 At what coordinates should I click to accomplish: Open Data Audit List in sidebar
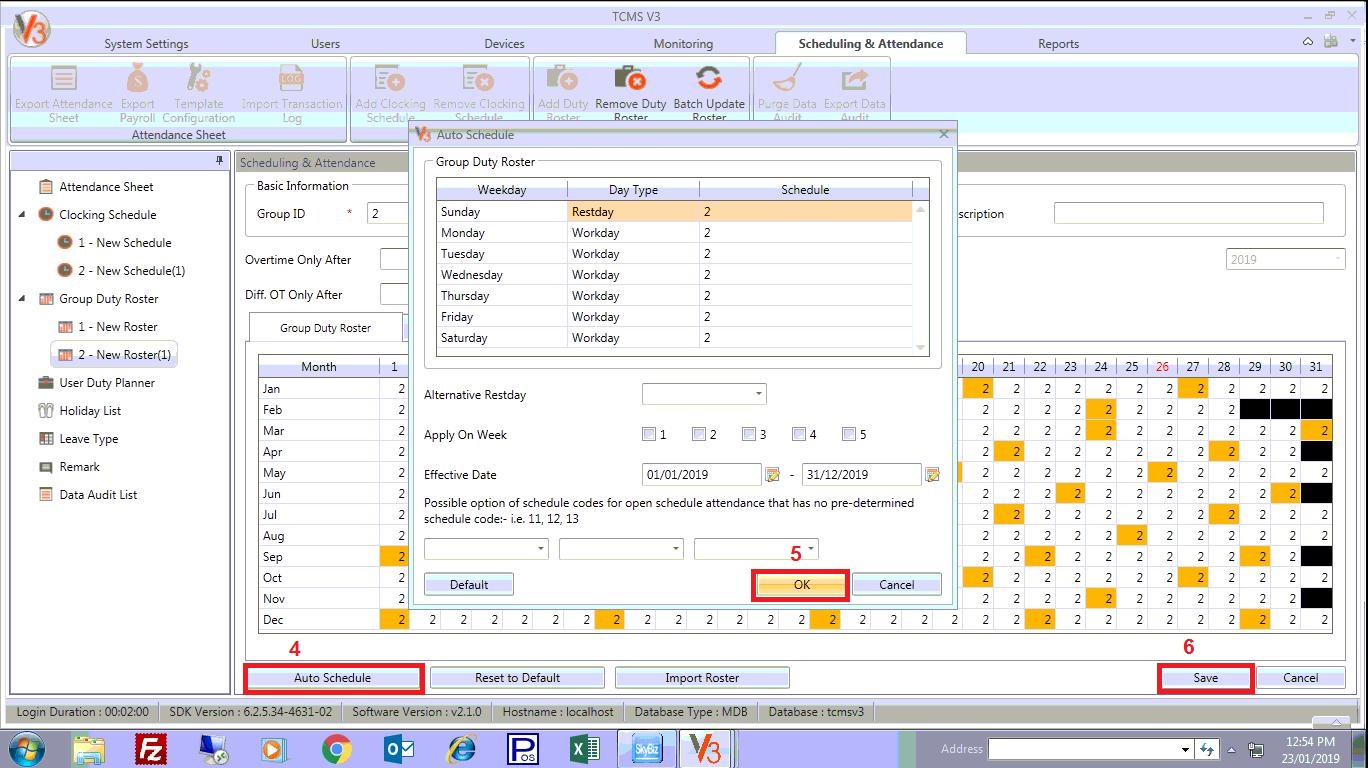(x=98, y=495)
